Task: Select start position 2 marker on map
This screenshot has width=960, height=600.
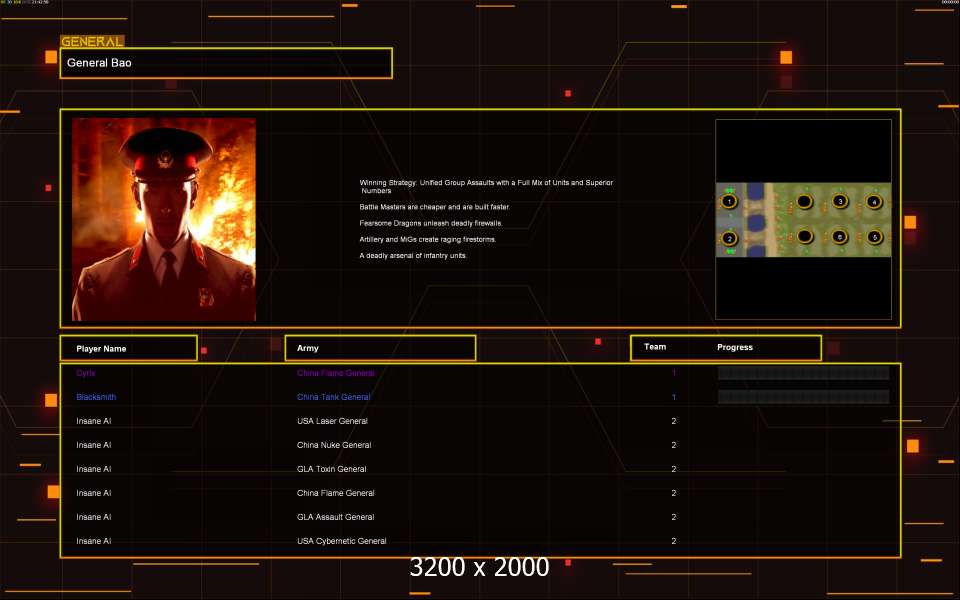Action: tap(730, 239)
